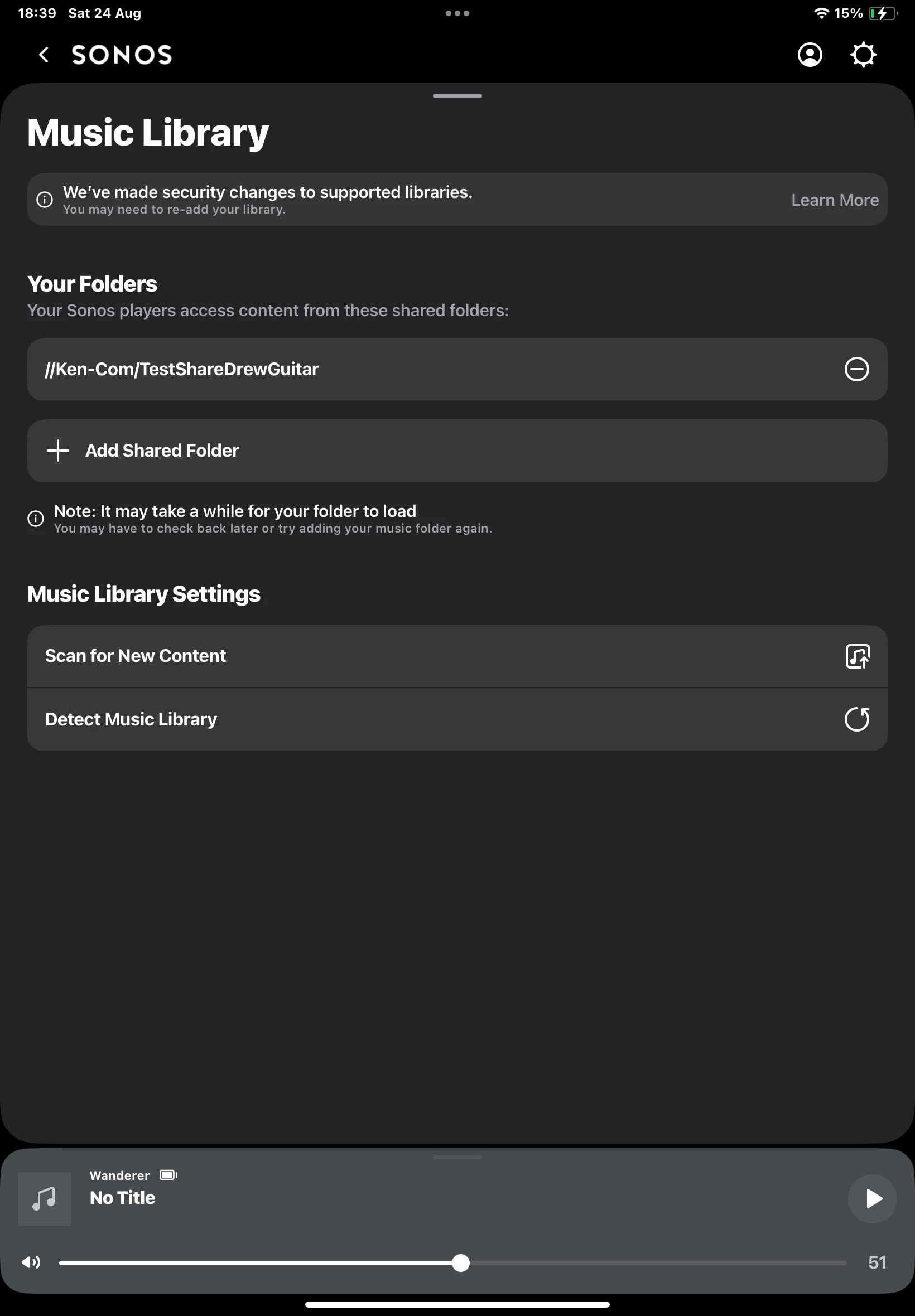
Task: Tap the music note album art thumbnail
Action: (45, 1198)
